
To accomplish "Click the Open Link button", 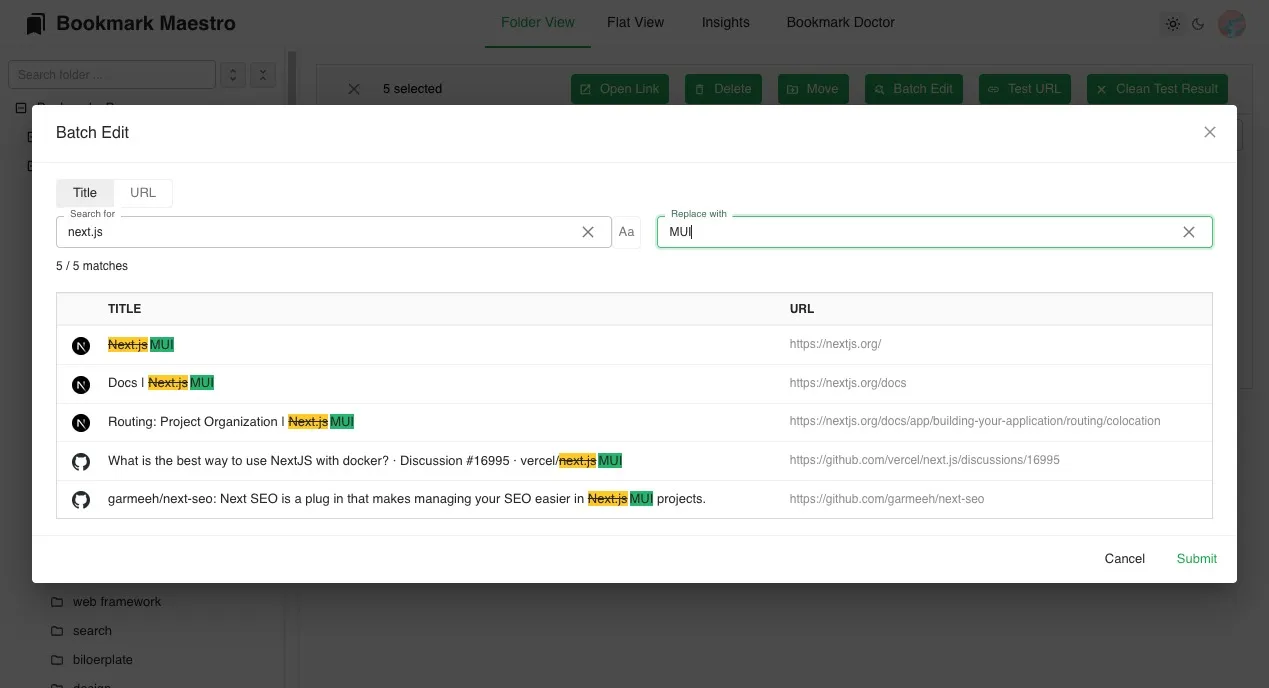I will click(620, 89).
